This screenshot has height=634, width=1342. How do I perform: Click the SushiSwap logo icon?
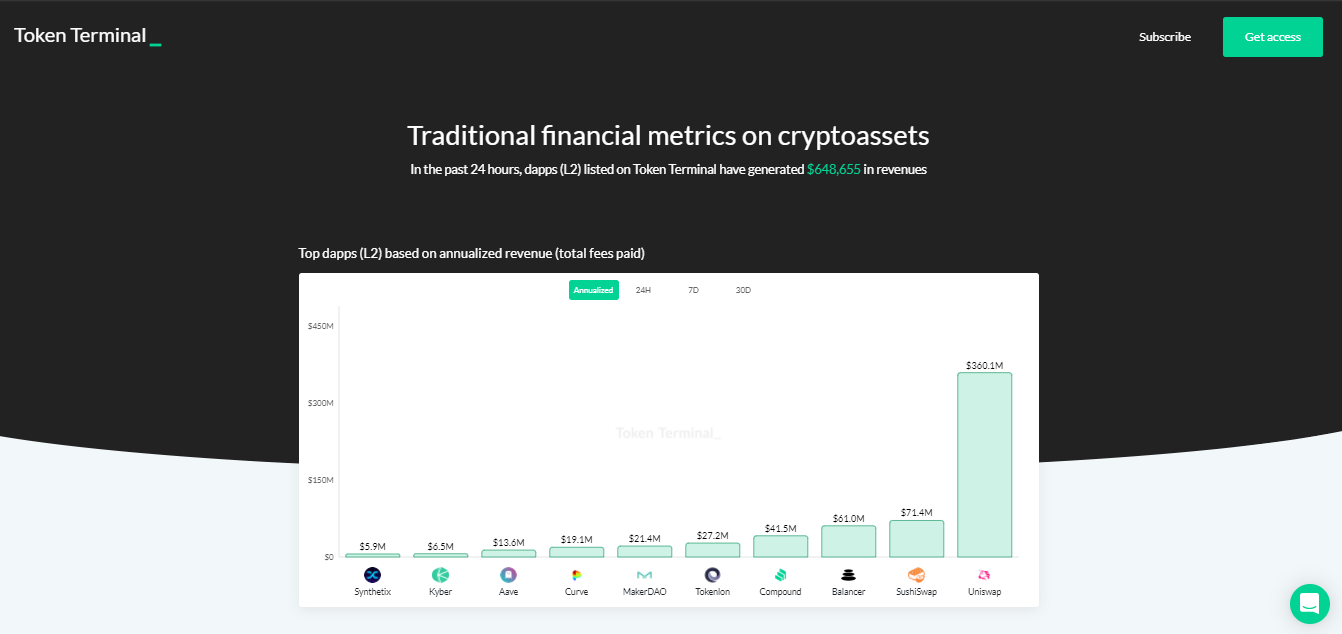coord(916,575)
